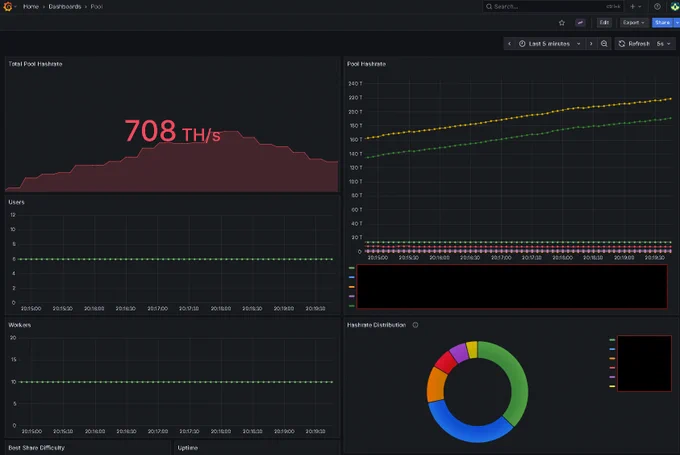Open the Workers panel title menu
This screenshot has height=455, width=680.
coord(20,325)
